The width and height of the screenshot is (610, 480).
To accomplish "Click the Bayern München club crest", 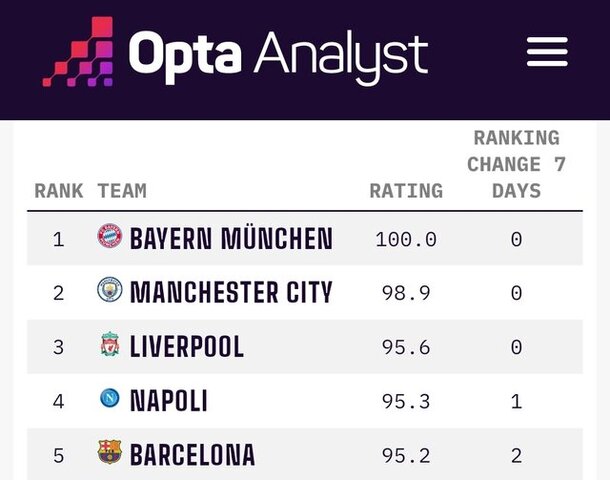I will point(109,237).
